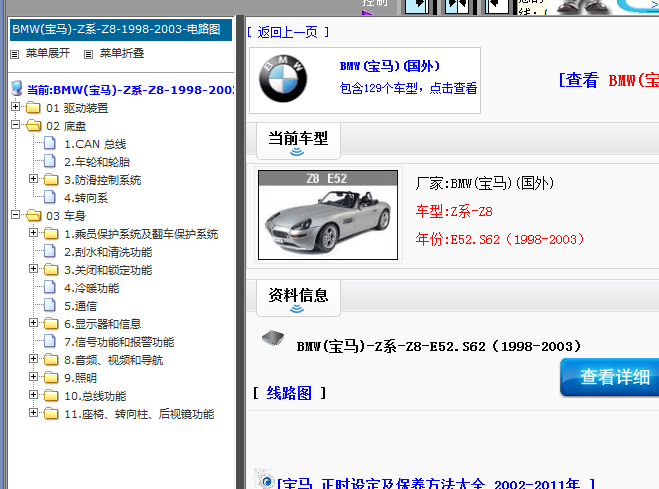Click the folder icon of 8.音频、视频和导航
This screenshot has height=489, width=659.
click(51, 360)
